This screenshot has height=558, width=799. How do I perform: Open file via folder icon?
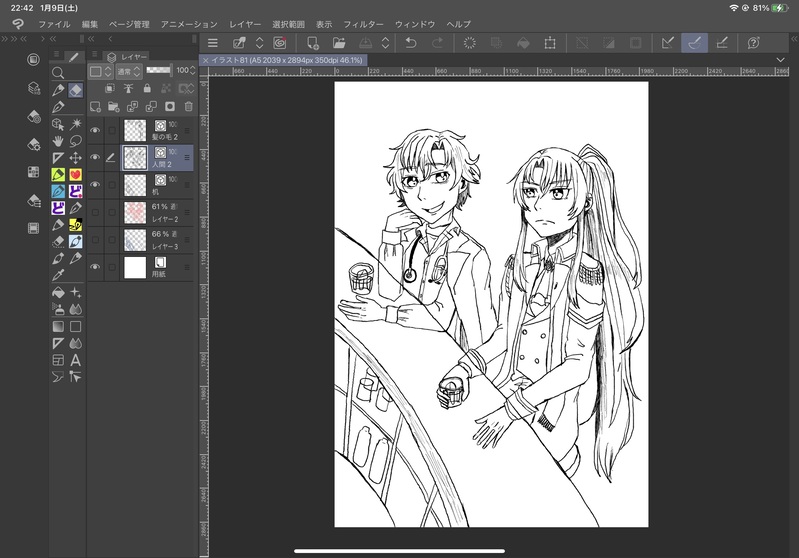[339, 43]
